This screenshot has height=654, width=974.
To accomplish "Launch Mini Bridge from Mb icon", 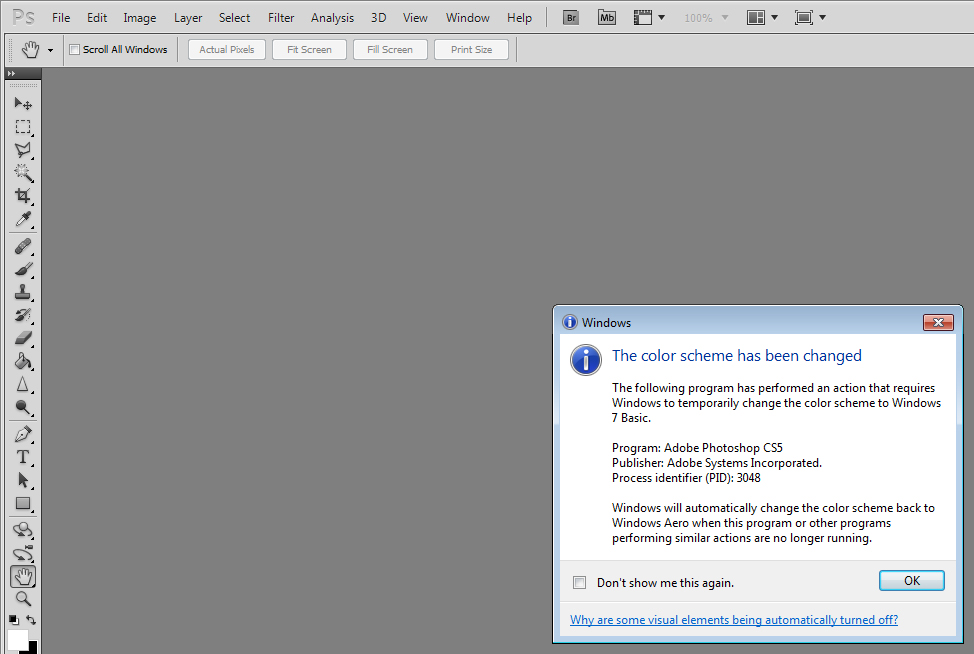I will point(606,18).
